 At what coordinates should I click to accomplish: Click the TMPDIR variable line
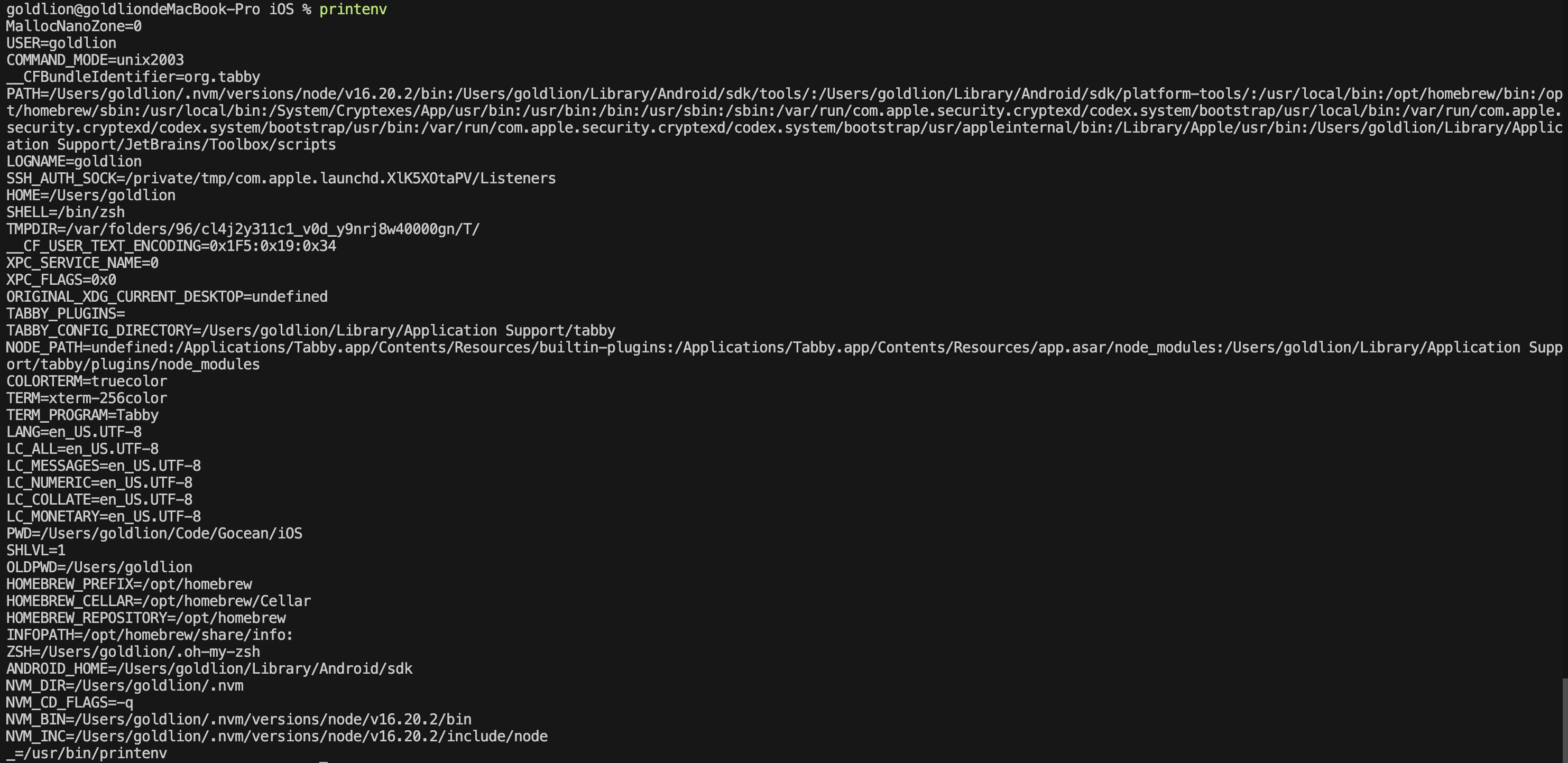pyautogui.click(x=243, y=229)
